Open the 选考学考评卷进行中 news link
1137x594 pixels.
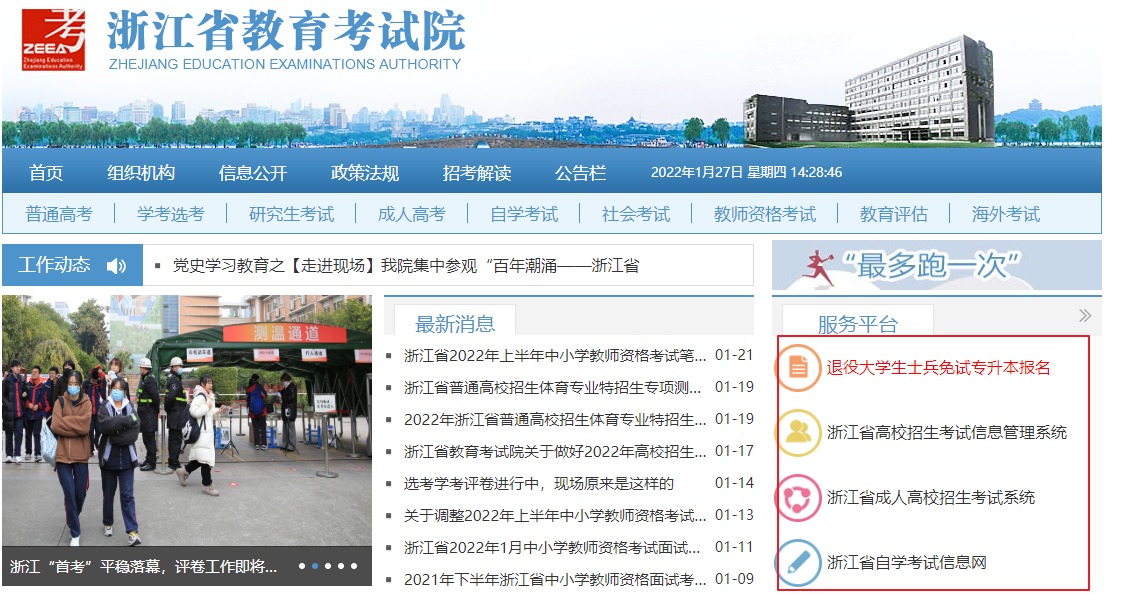pyautogui.click(x=539, y=483)
